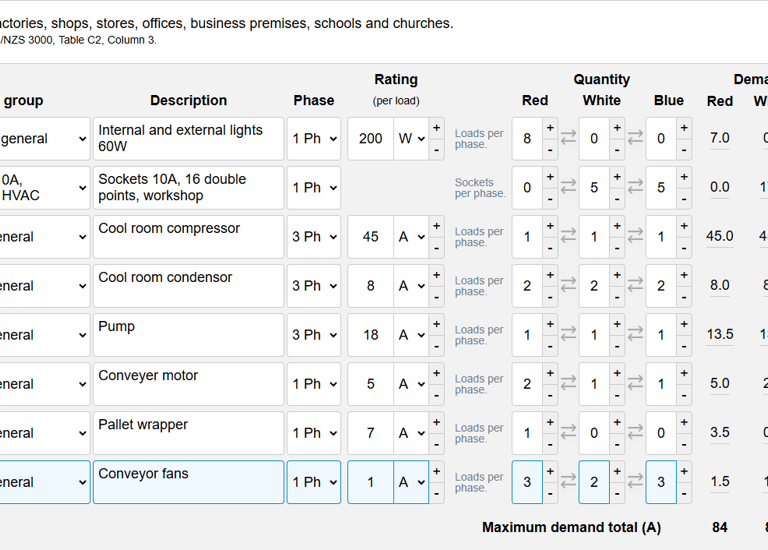The height and width of the screenshot is (550, 768).
Task: Swap white and blue for Sockets row
Action: (x=635, y=188)
